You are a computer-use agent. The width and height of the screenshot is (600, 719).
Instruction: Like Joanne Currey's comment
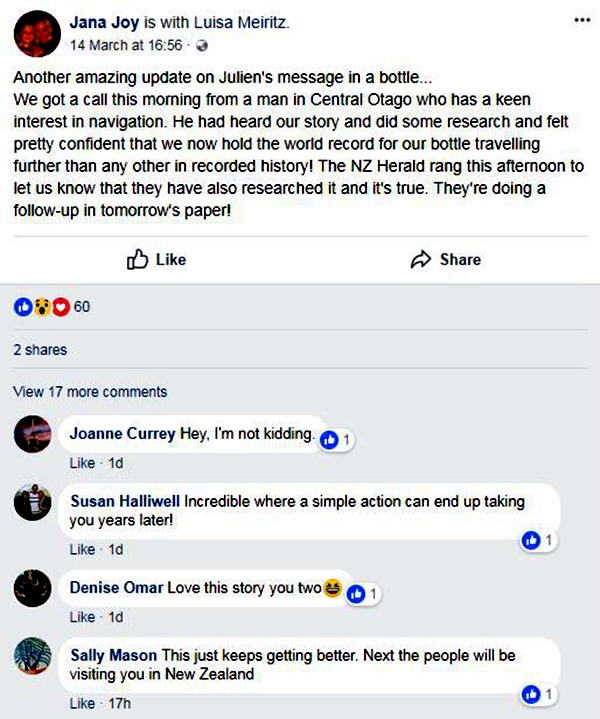[82, 463]
